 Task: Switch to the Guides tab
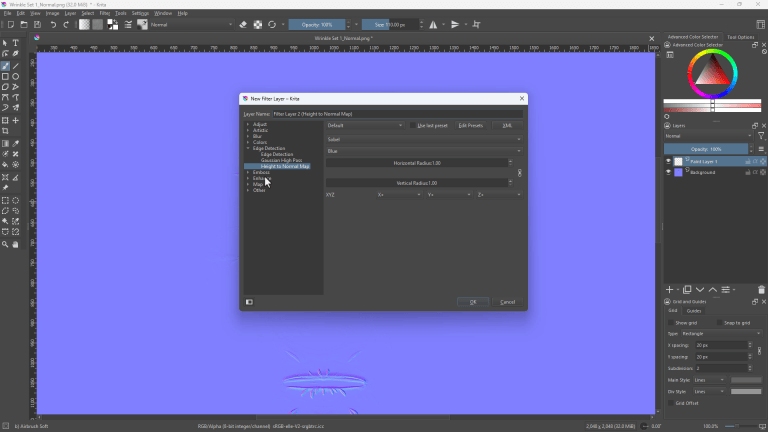[x=694, y=311]
